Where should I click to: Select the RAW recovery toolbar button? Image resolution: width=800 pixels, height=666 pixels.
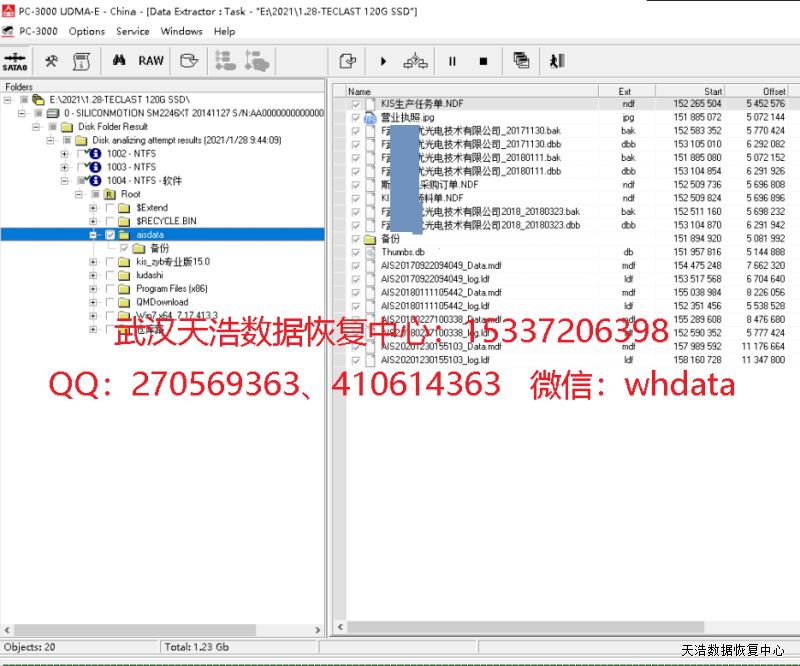tap(151, 61)
